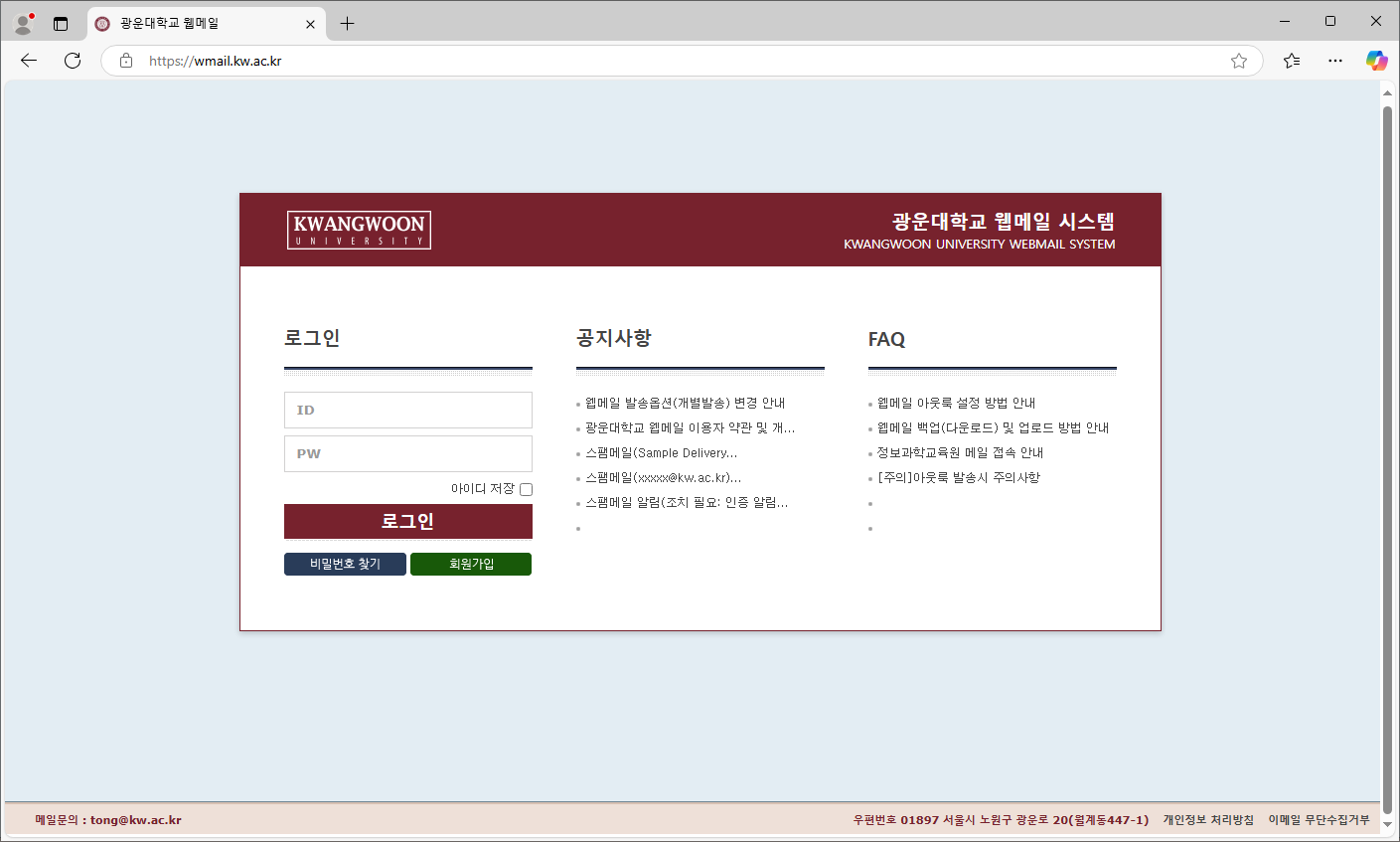The image size is (1400, 842).
Task: Open the 개인정보 처리방침 footer link
Action: point(1207,820)
